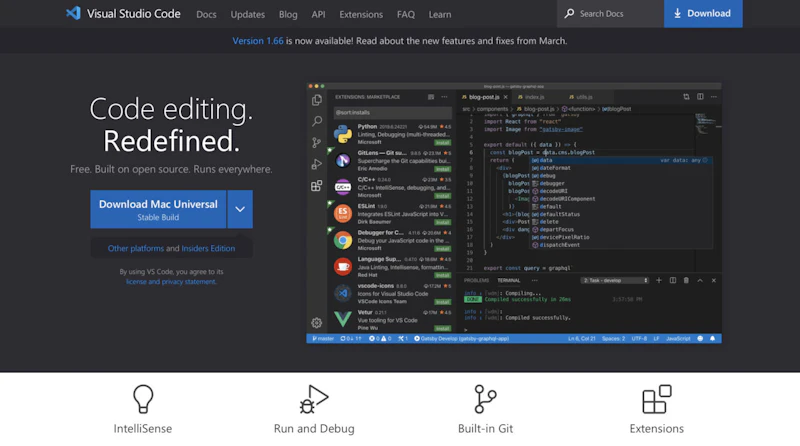Screen dimensions: 800x446
Task: Open the Insiders Edition link
Action: [208, 249]
